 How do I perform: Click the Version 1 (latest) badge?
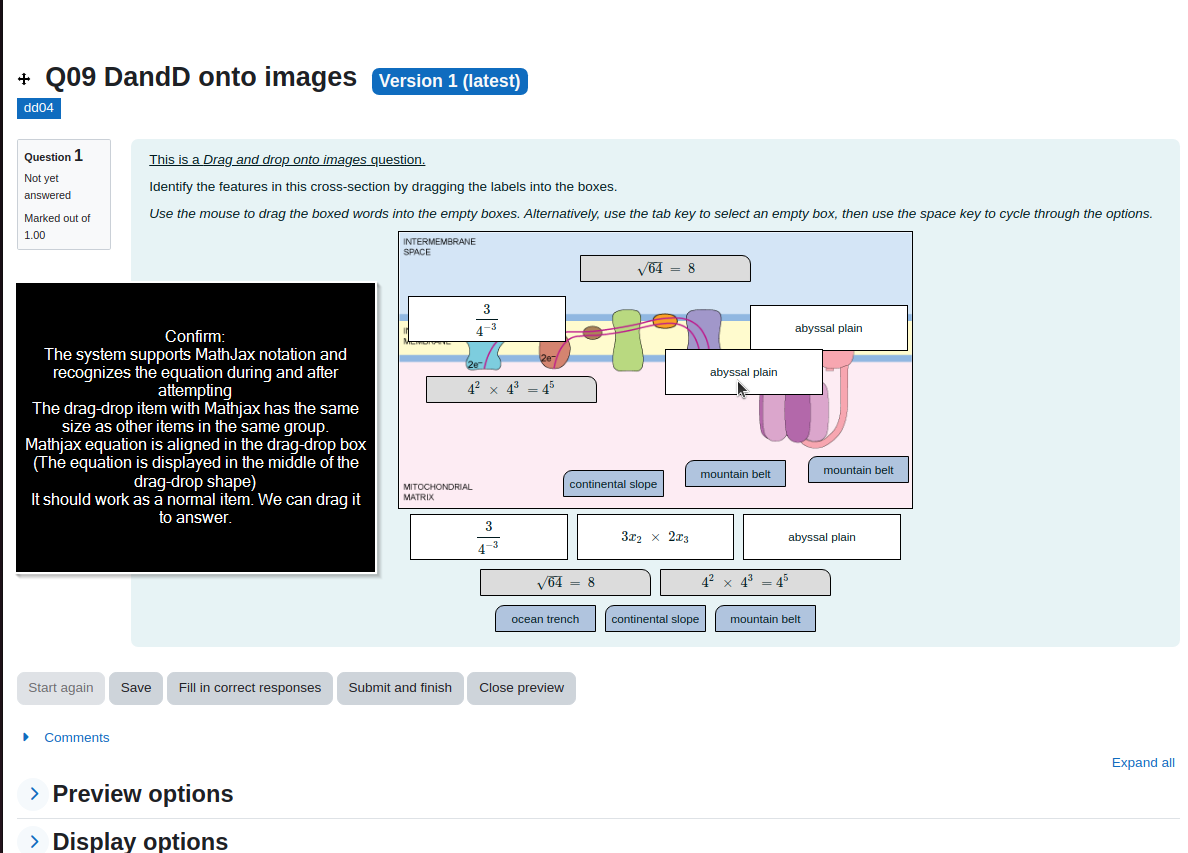pos(449,81)
